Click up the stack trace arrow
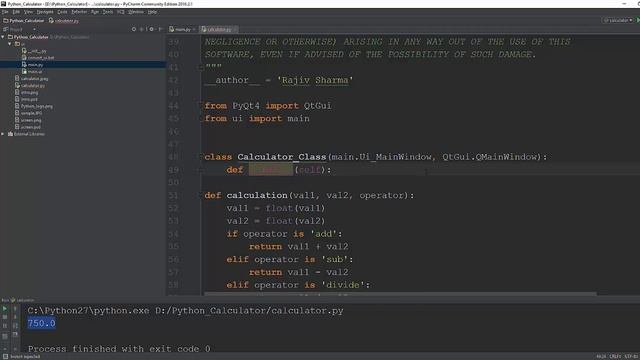This screenshot has width=640, height=360. click(x=15, y=309)
